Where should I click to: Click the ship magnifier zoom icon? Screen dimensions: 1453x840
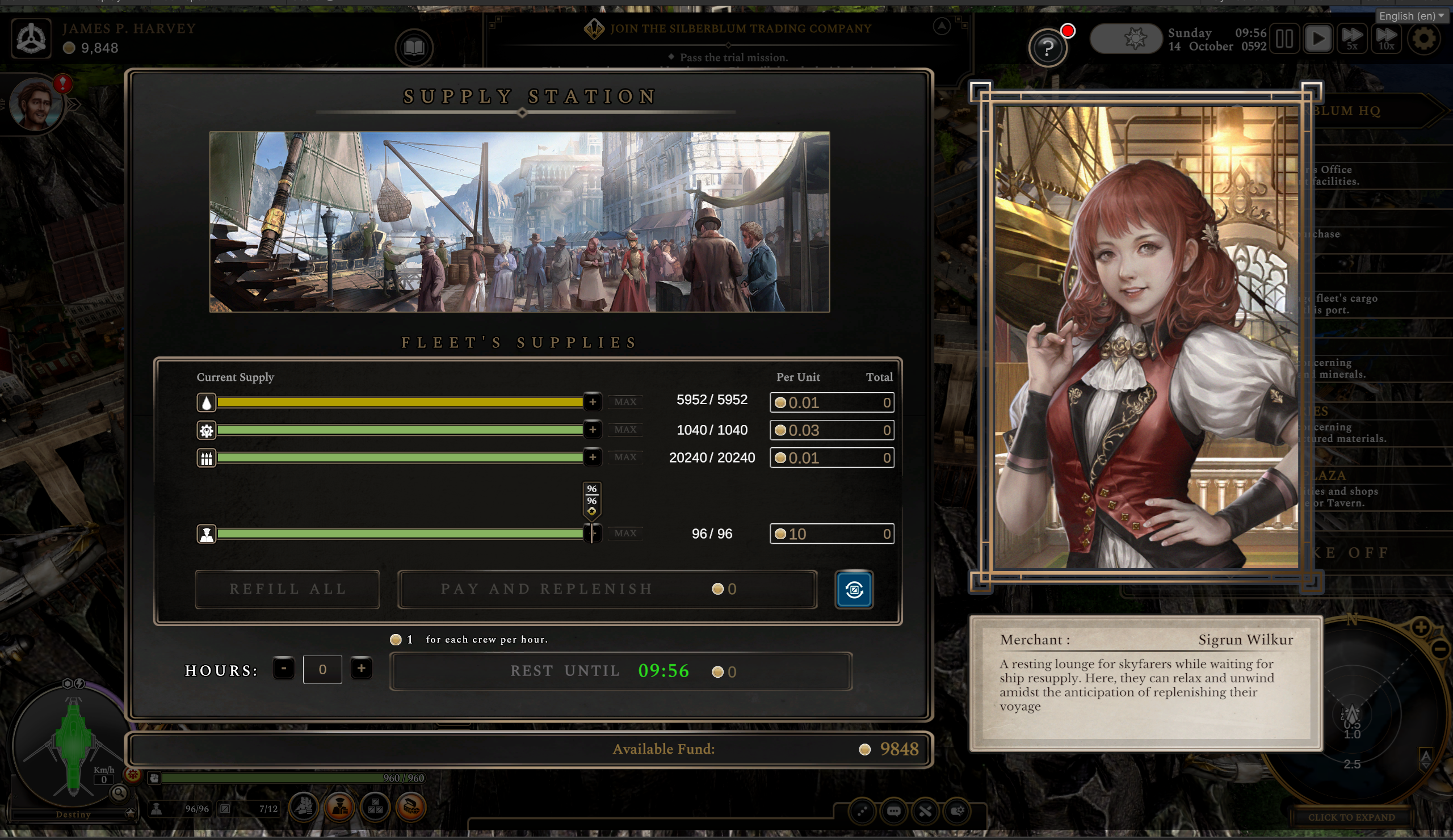[x=119, y=793]
